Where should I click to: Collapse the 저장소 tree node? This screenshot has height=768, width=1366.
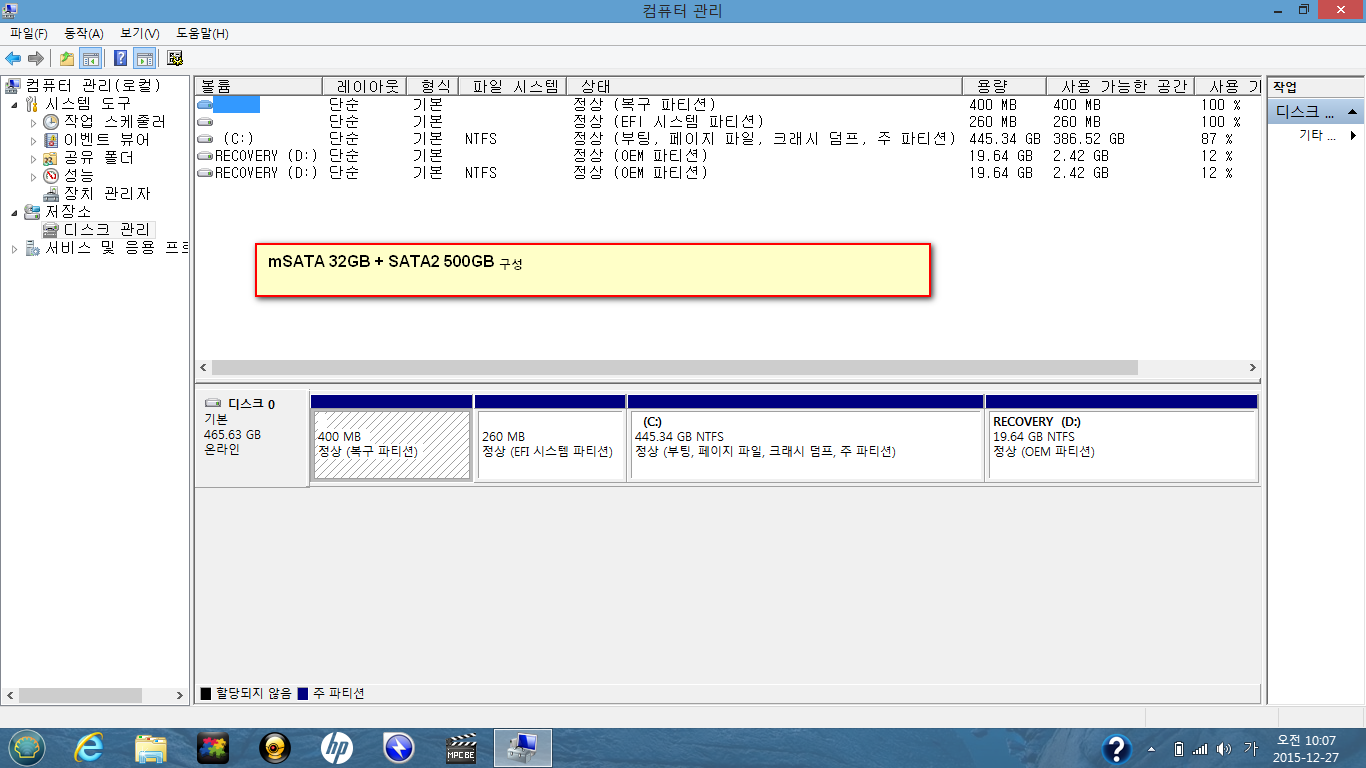pos(14,212)
